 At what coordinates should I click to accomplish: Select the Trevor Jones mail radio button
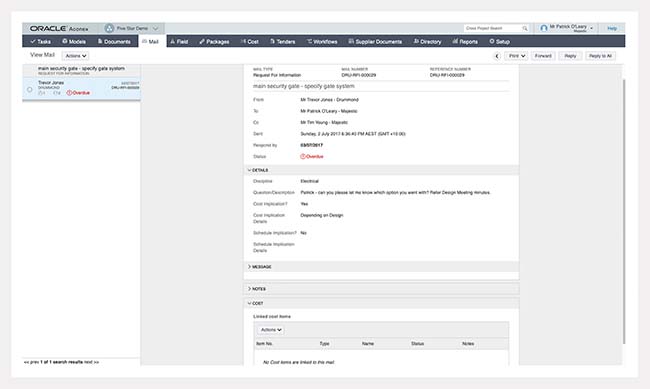(x=30, y=89)
